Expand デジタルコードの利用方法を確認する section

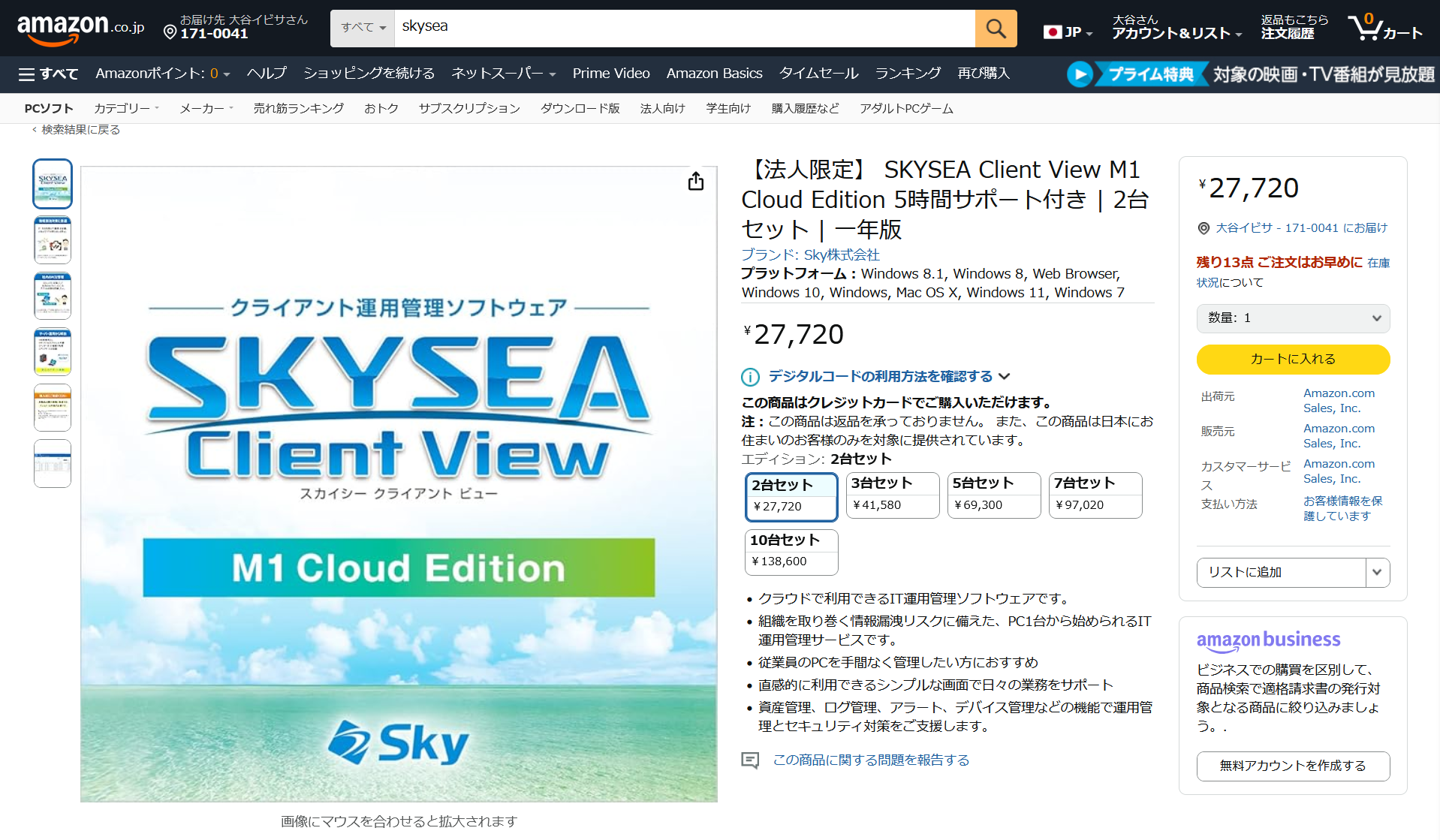(x=889, y=377)
